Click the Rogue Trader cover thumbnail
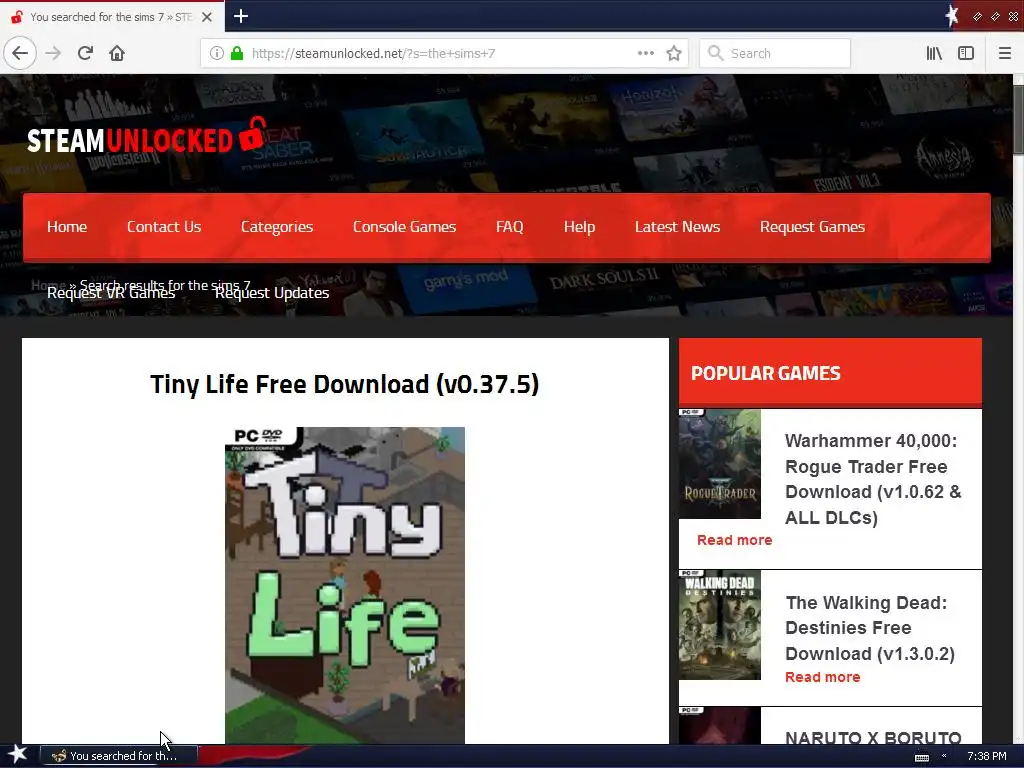Screen dimensions: 1024x768 coord(720,464)
